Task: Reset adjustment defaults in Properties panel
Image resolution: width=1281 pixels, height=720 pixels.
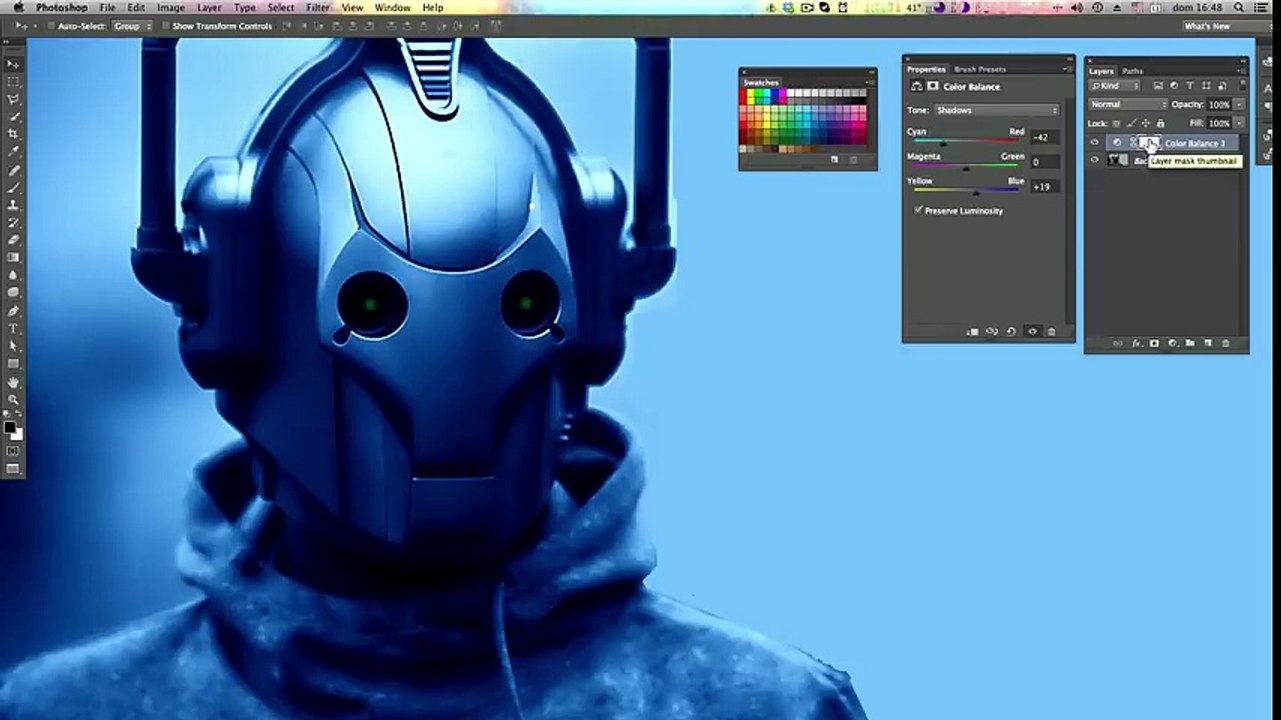Action: 1011,331
